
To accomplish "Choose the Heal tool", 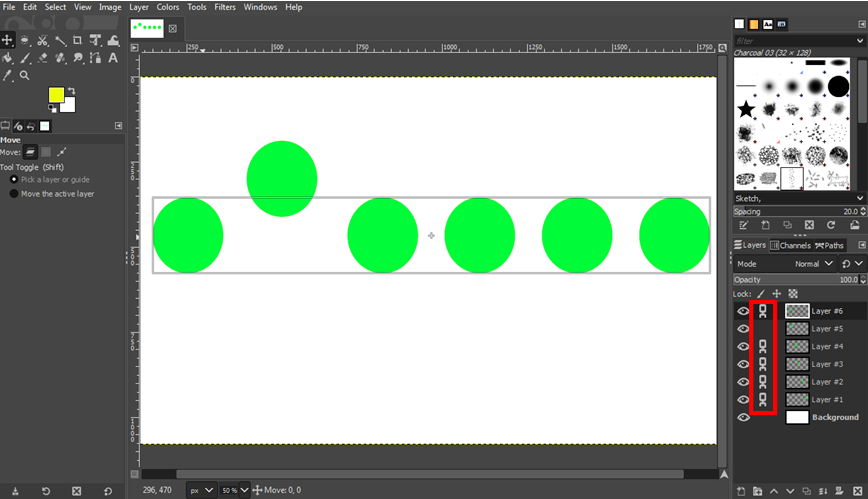I will tap(60, 58).
